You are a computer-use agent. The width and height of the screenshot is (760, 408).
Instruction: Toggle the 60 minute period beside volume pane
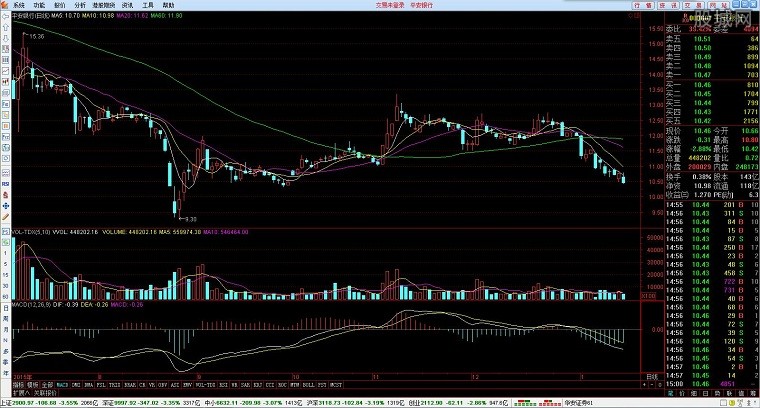tap(6, 296)
